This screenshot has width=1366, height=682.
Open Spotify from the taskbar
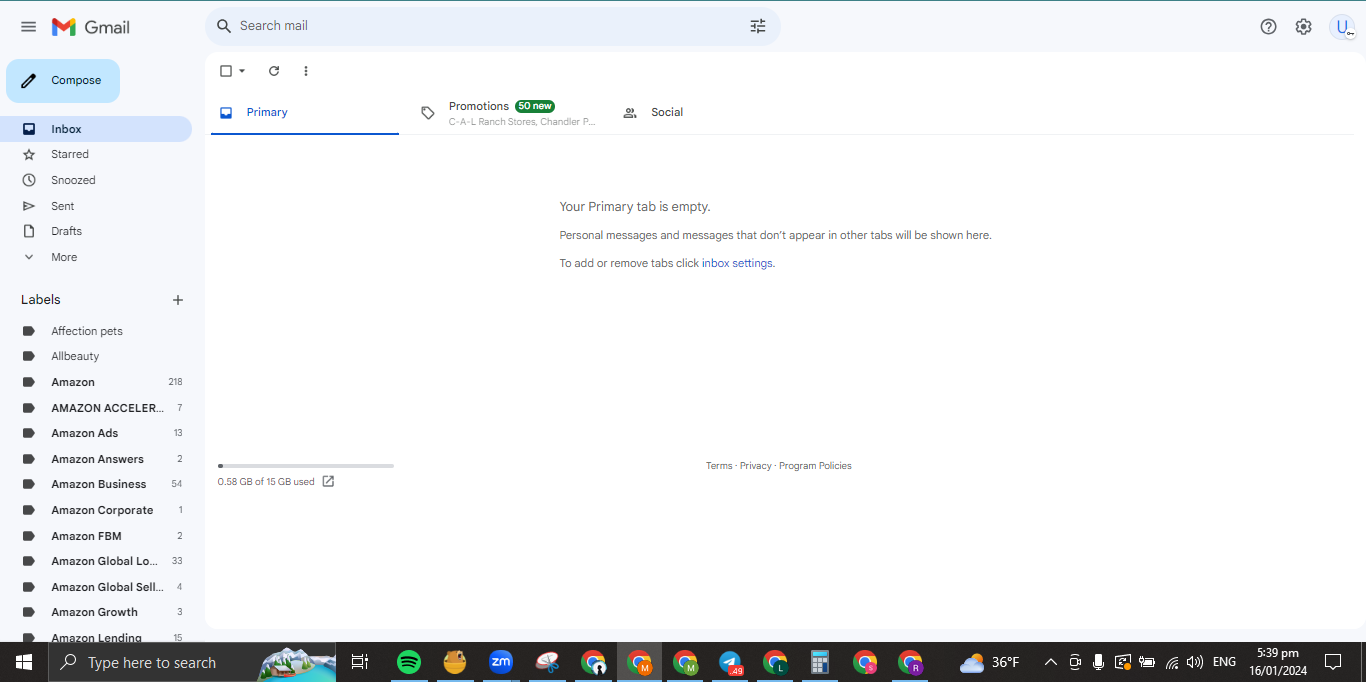pos(409,662)
